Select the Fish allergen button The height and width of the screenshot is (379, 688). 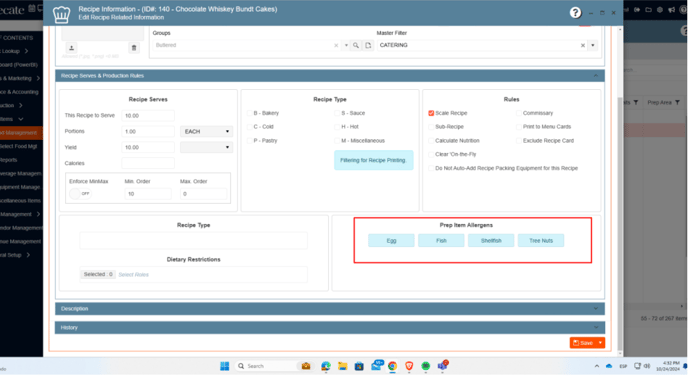441,240
